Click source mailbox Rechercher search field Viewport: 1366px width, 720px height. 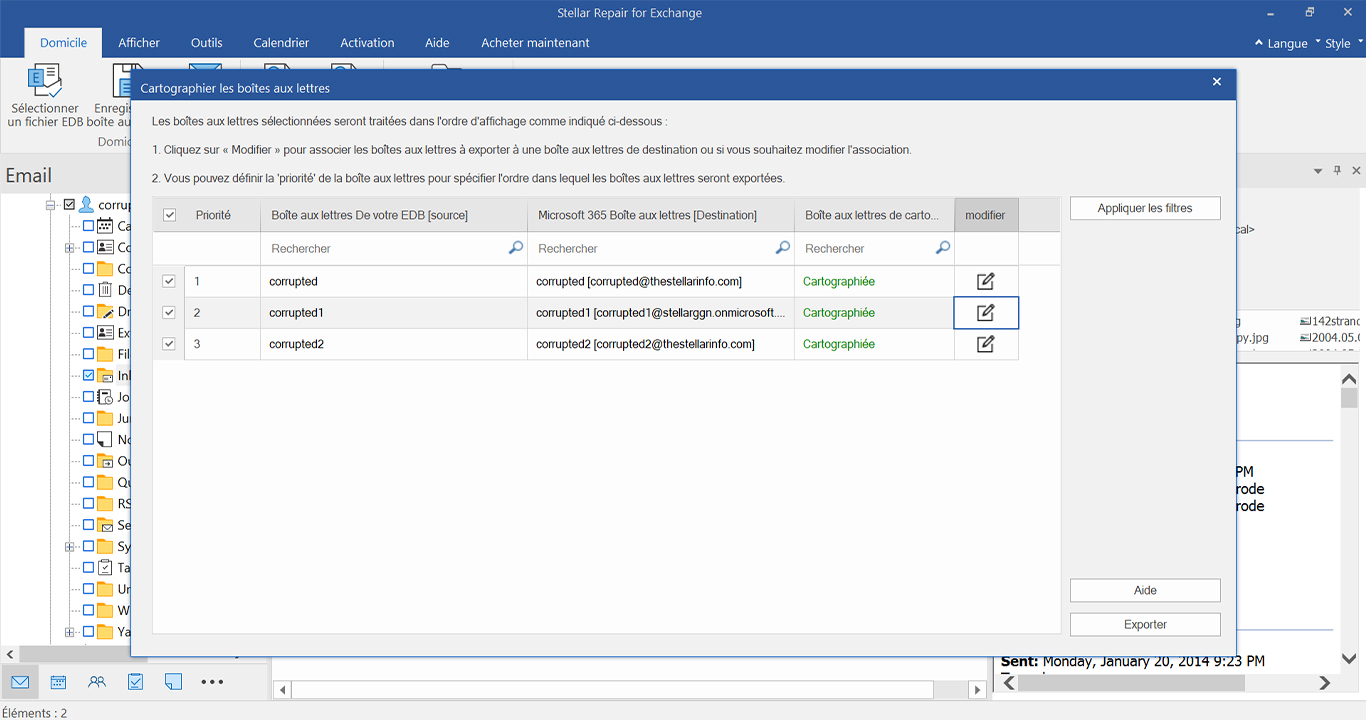(x=394, y=248)
